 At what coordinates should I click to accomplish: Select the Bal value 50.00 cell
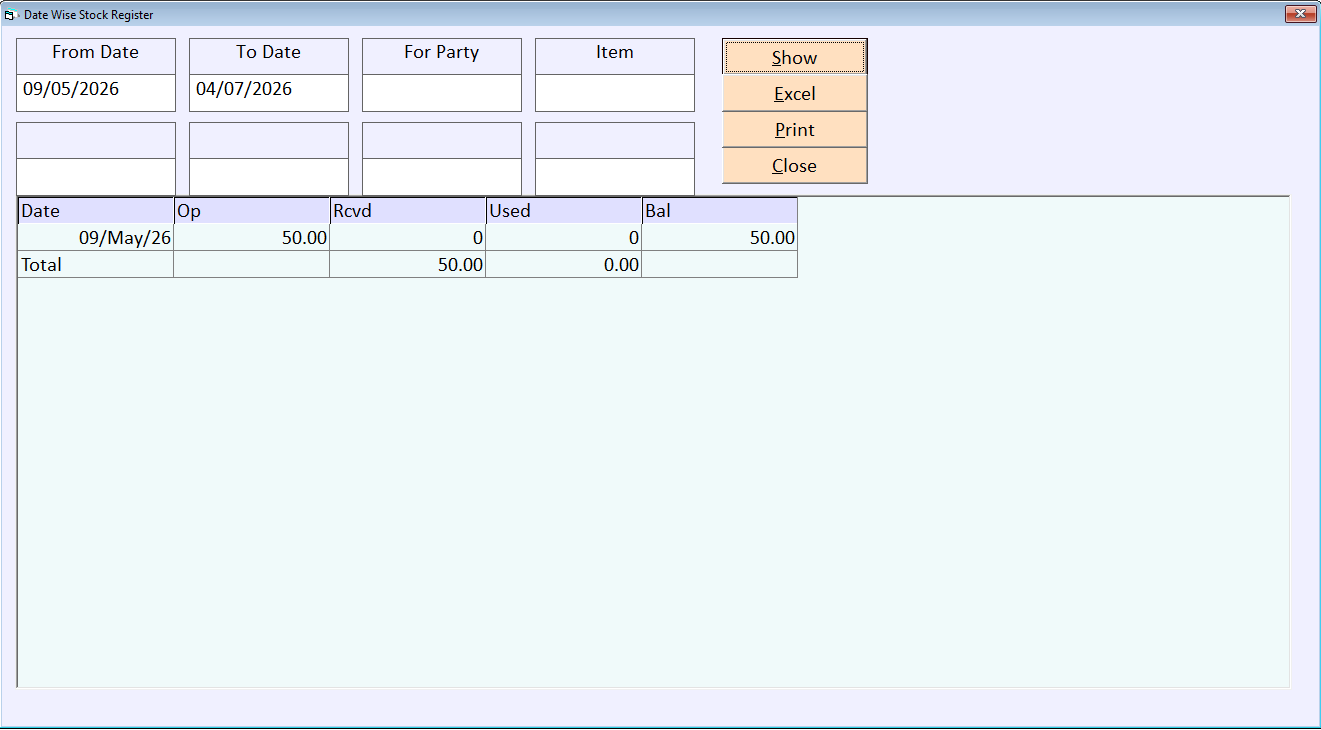720,238
